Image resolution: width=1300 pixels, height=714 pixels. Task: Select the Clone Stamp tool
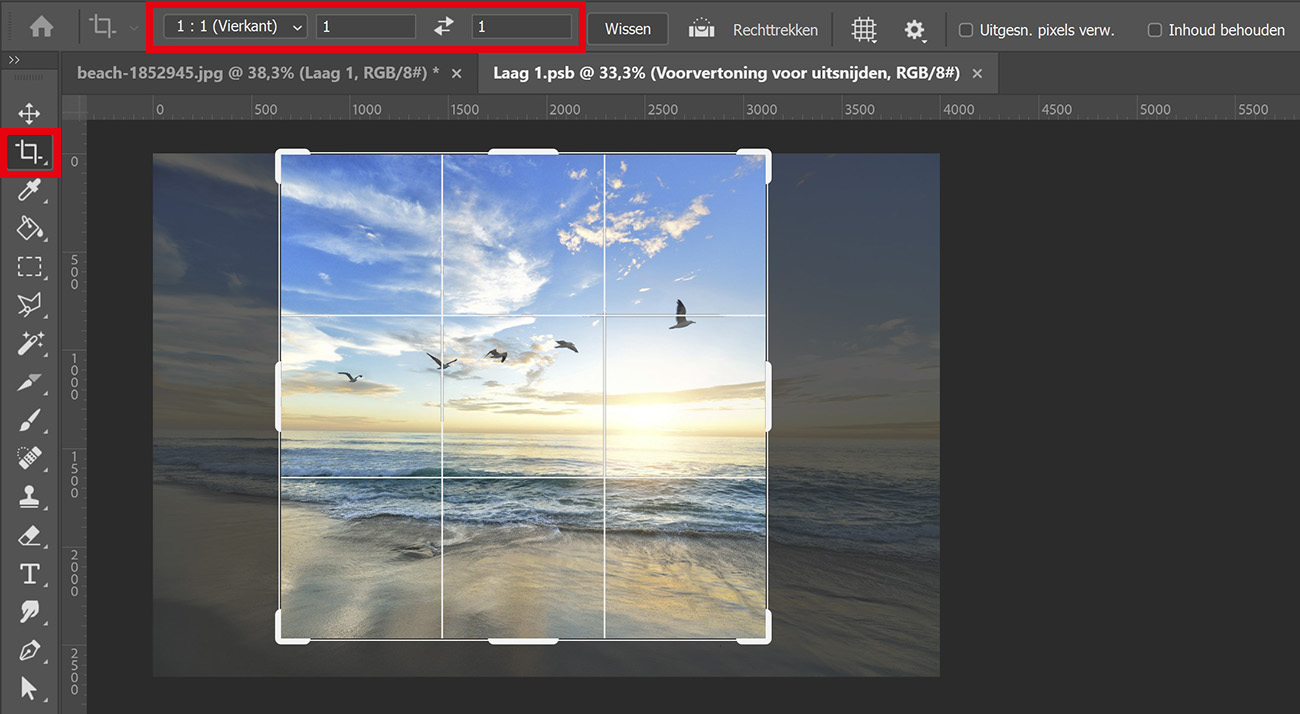click(x=30, y=497)
